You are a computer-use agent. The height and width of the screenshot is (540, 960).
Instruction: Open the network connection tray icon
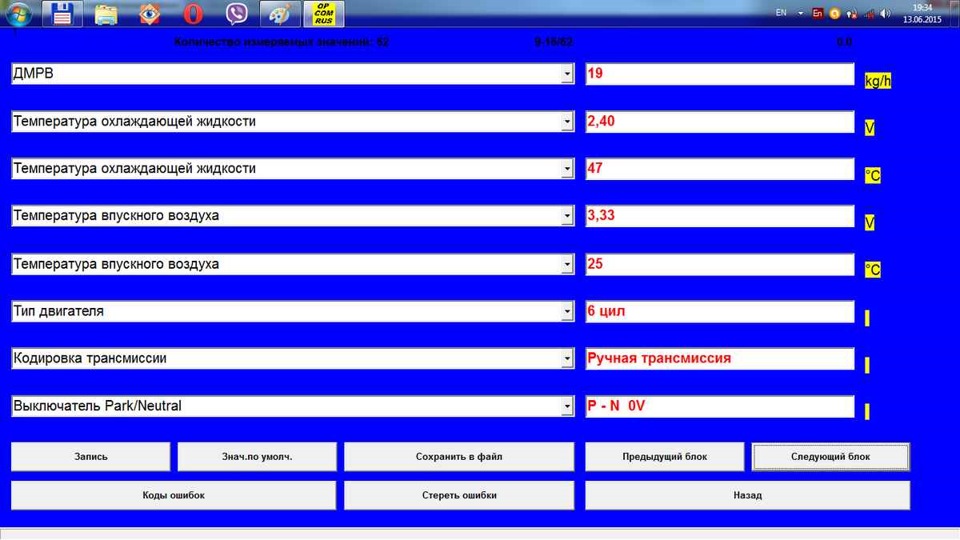pos(852,13)
